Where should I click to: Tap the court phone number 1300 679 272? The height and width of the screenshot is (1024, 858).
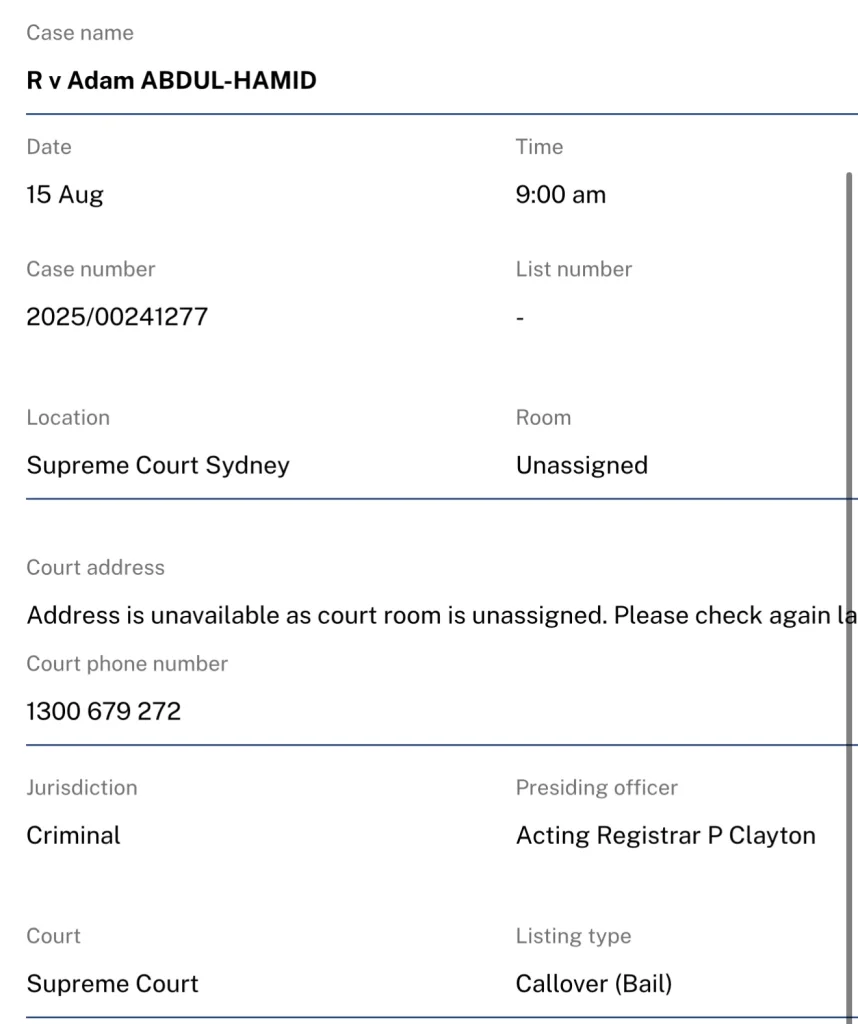104,711
